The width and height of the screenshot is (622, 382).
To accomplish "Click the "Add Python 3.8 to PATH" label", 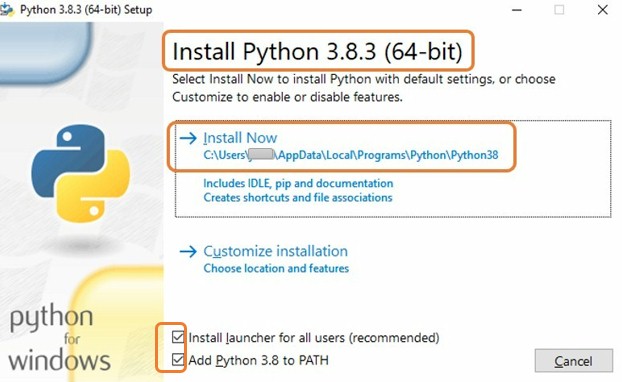I will click(x=258, y=361).
